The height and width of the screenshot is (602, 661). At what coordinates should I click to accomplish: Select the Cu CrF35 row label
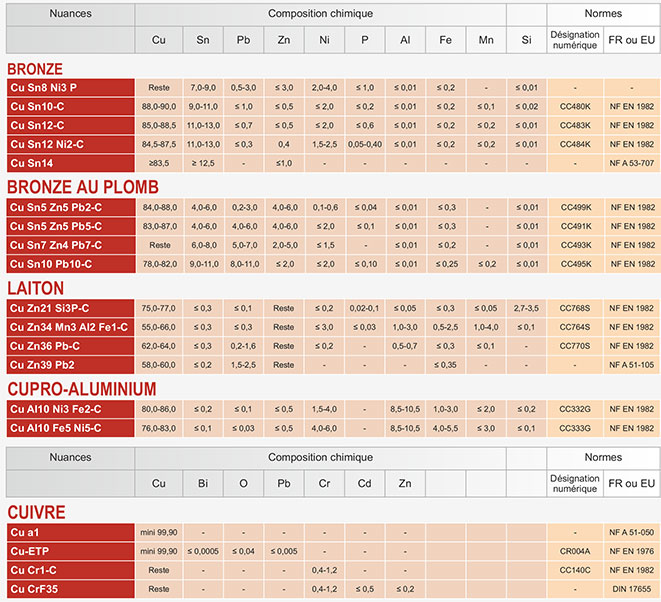(70, 589)
